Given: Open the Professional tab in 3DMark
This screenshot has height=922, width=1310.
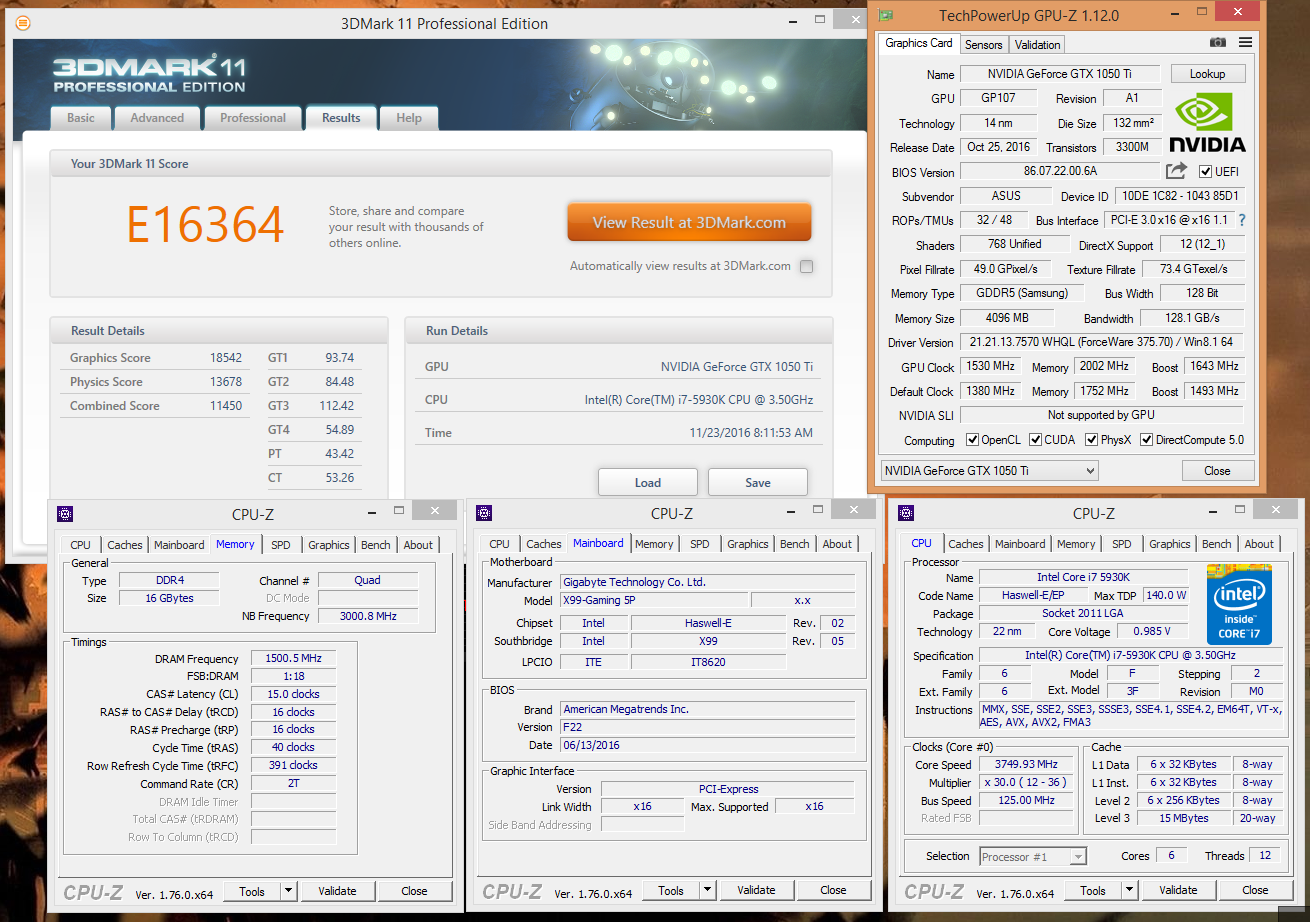Looking at the screenshot, I should coord(253,118).
